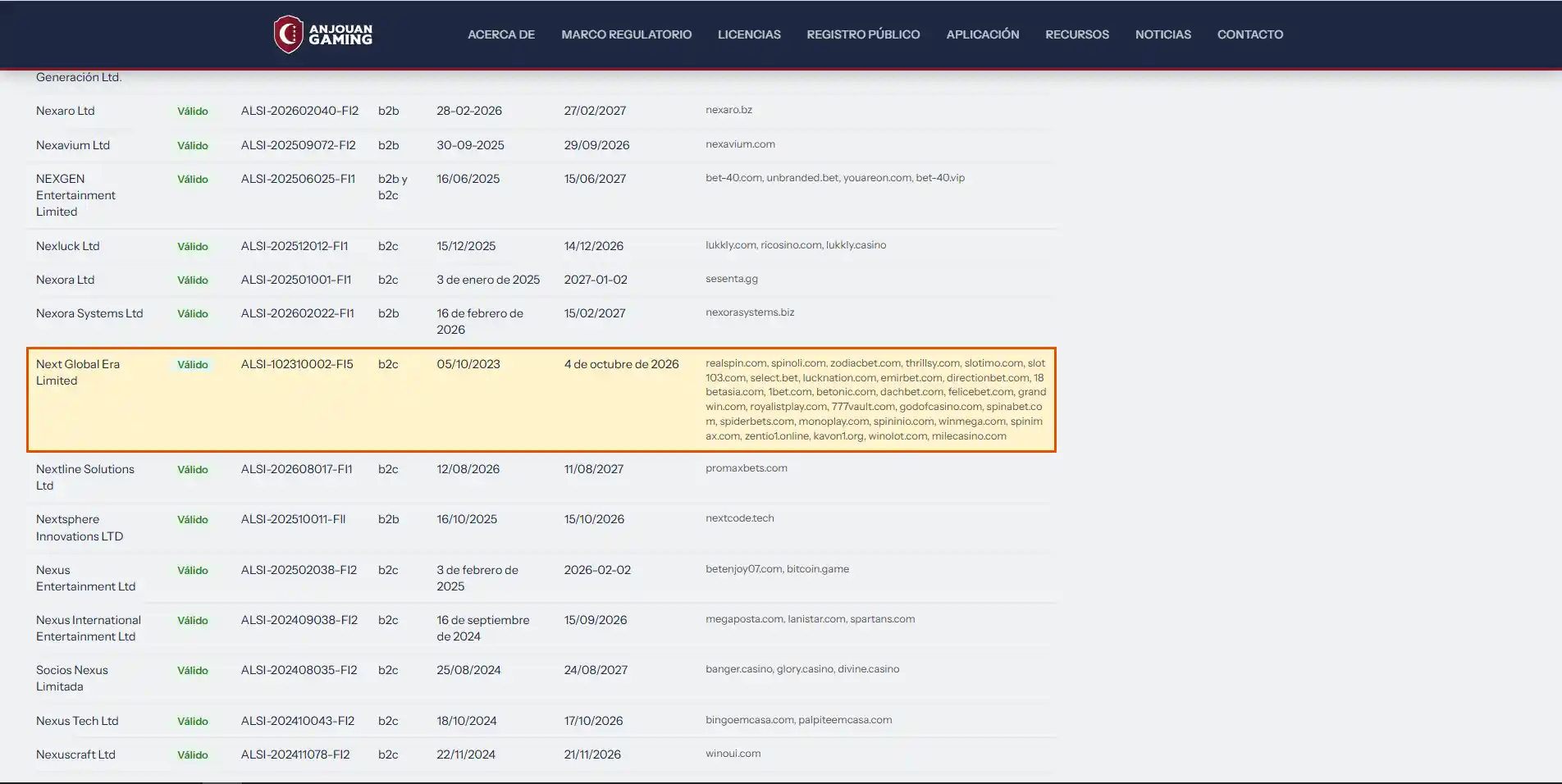Click license ALSI-202409038-FI2

coord(299,620)
